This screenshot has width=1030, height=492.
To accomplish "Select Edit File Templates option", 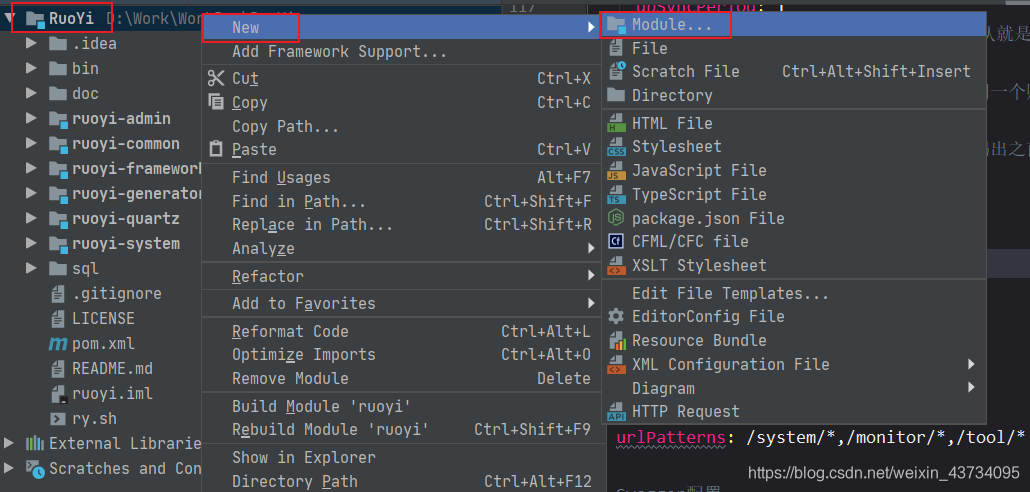I will click(730, 293).
